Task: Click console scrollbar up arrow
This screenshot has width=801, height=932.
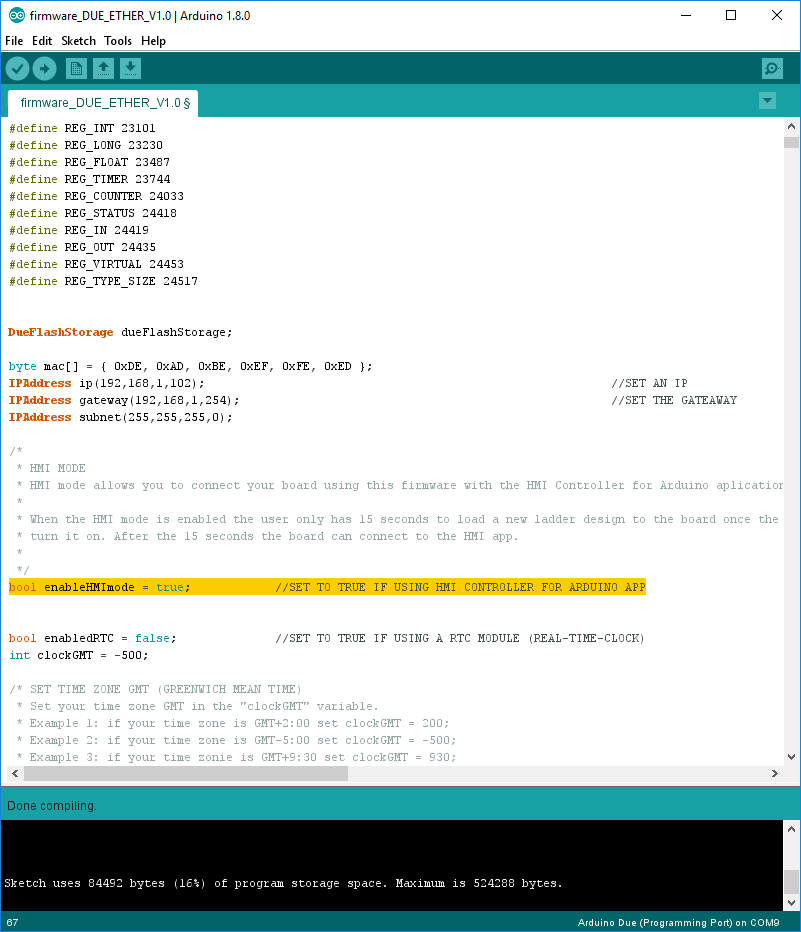Action: coord(791,829)
